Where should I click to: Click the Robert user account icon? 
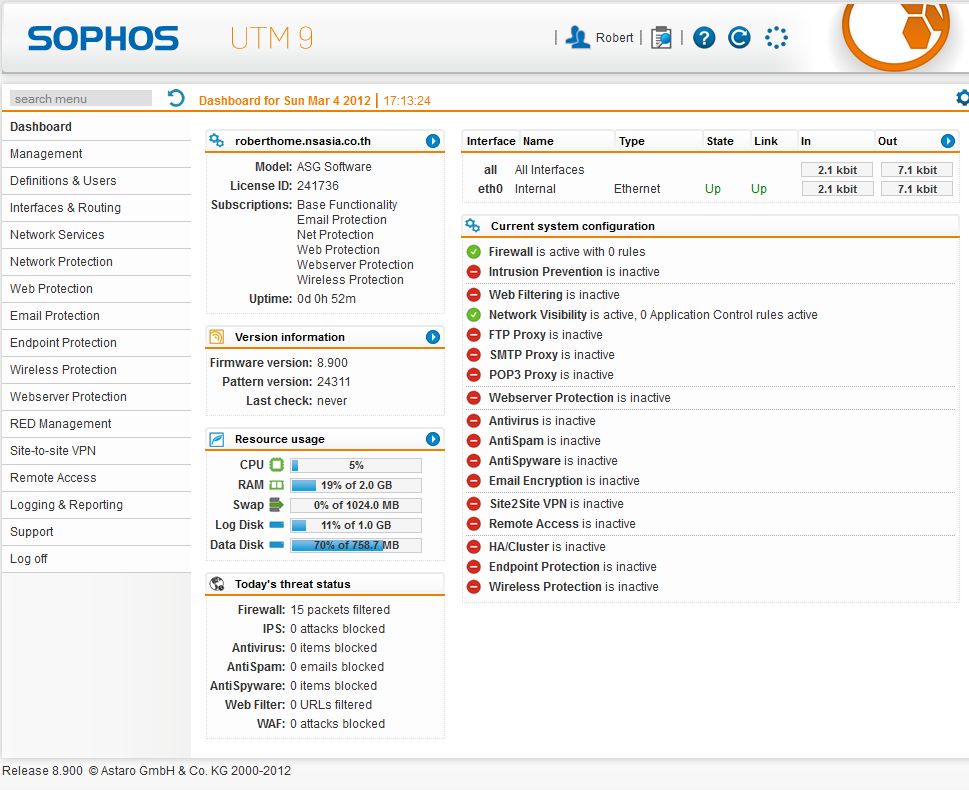click(577, 37)
